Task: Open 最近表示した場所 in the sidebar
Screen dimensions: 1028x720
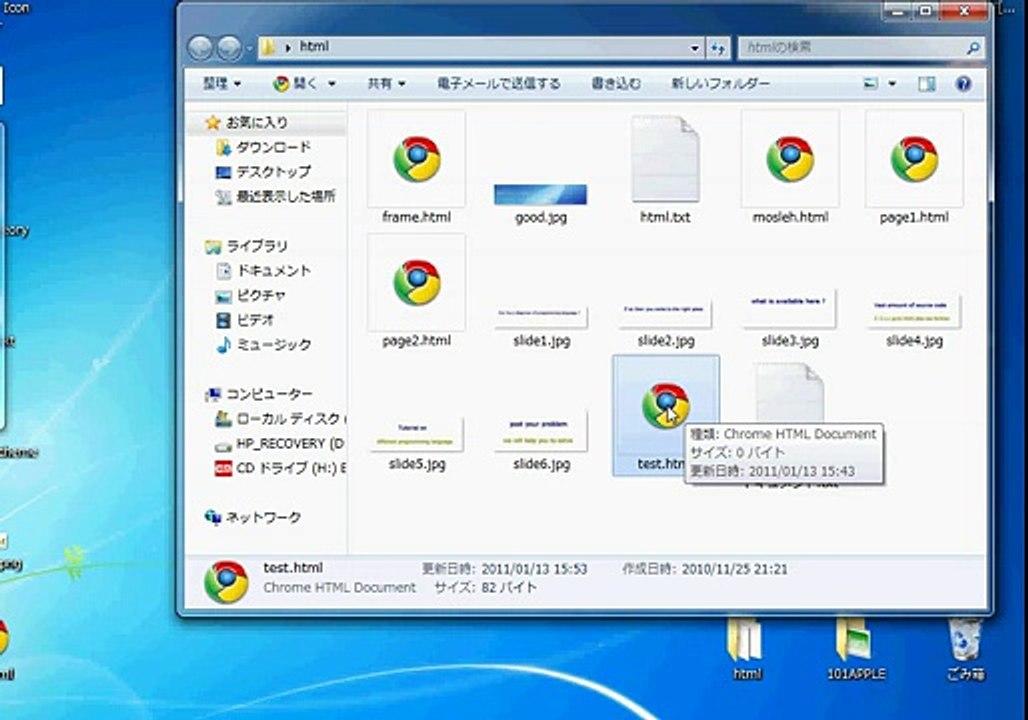Action: [x=285, y=196]
